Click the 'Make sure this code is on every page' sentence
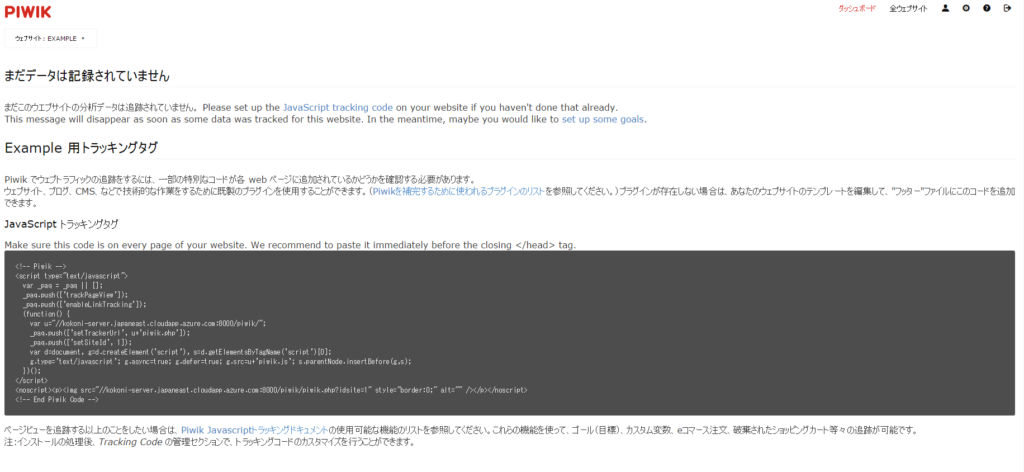 290,245
